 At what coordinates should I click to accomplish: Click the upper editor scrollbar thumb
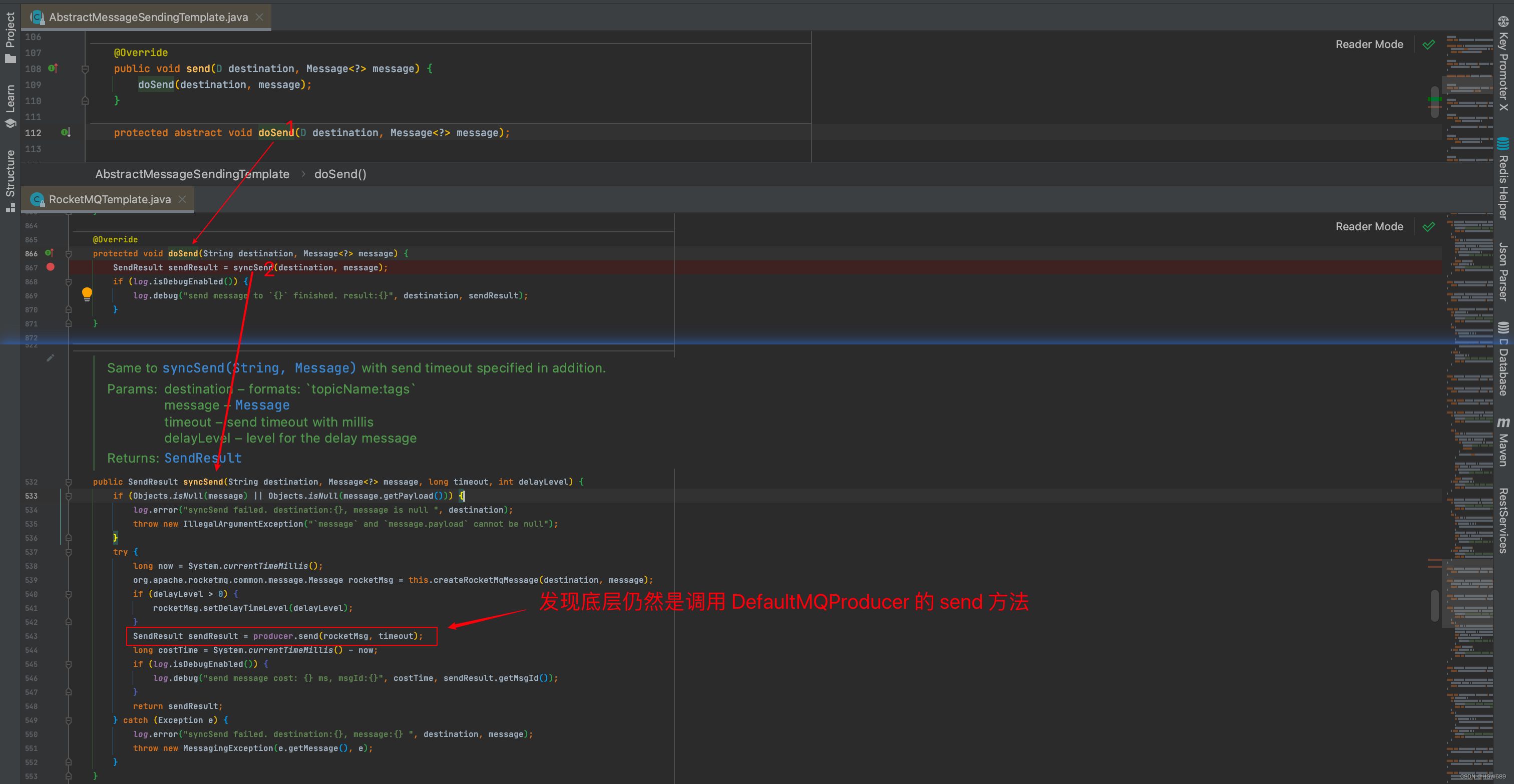point(1434,102)
